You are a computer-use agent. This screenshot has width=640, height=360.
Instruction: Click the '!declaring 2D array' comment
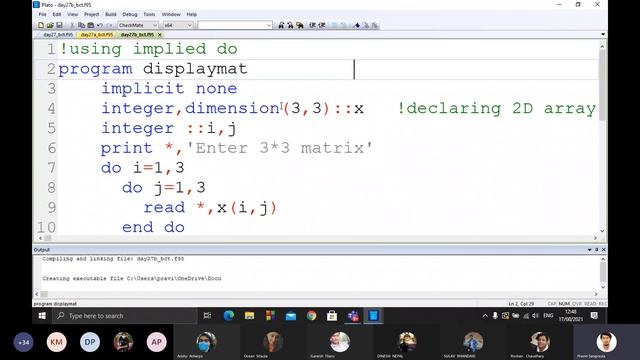point(497,109)
